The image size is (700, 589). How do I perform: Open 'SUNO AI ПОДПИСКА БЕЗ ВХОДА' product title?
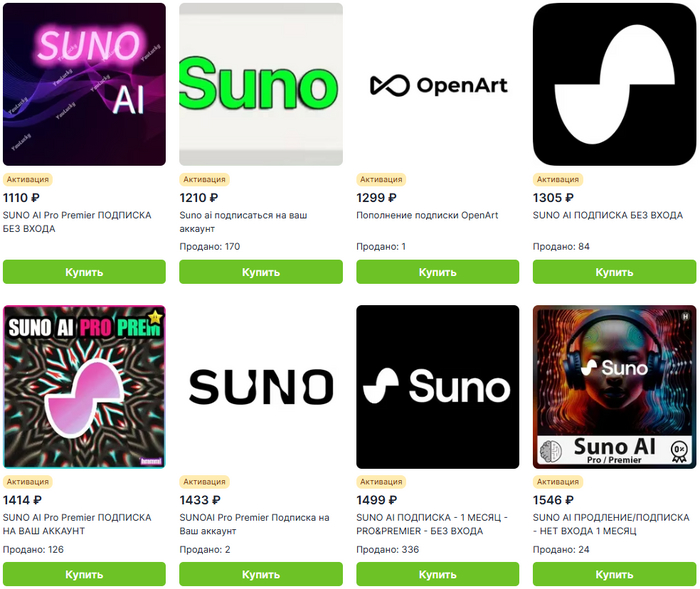tap(608, 215)
